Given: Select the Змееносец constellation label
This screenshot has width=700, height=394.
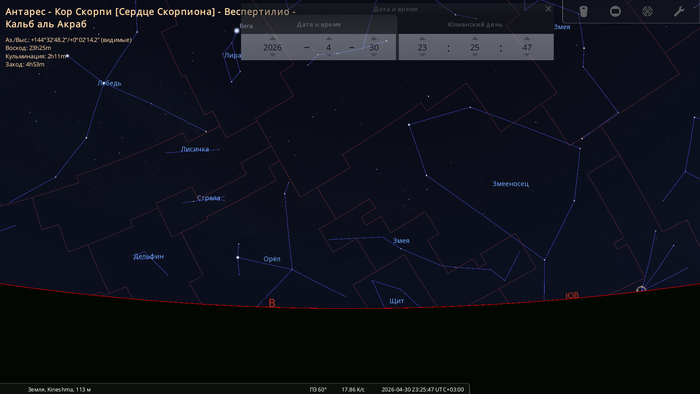Looking at the screenshot, I should pos(510,184).
